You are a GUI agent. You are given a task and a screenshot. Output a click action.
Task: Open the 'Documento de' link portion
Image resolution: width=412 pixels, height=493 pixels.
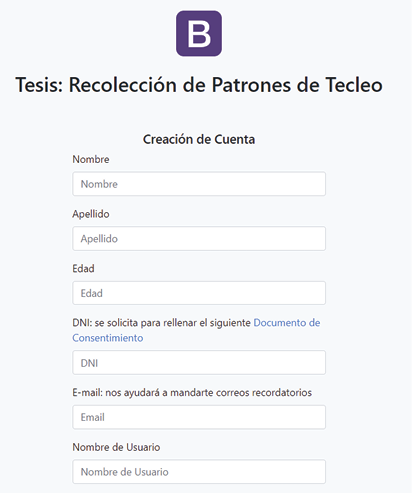click(x=287, y=323)
